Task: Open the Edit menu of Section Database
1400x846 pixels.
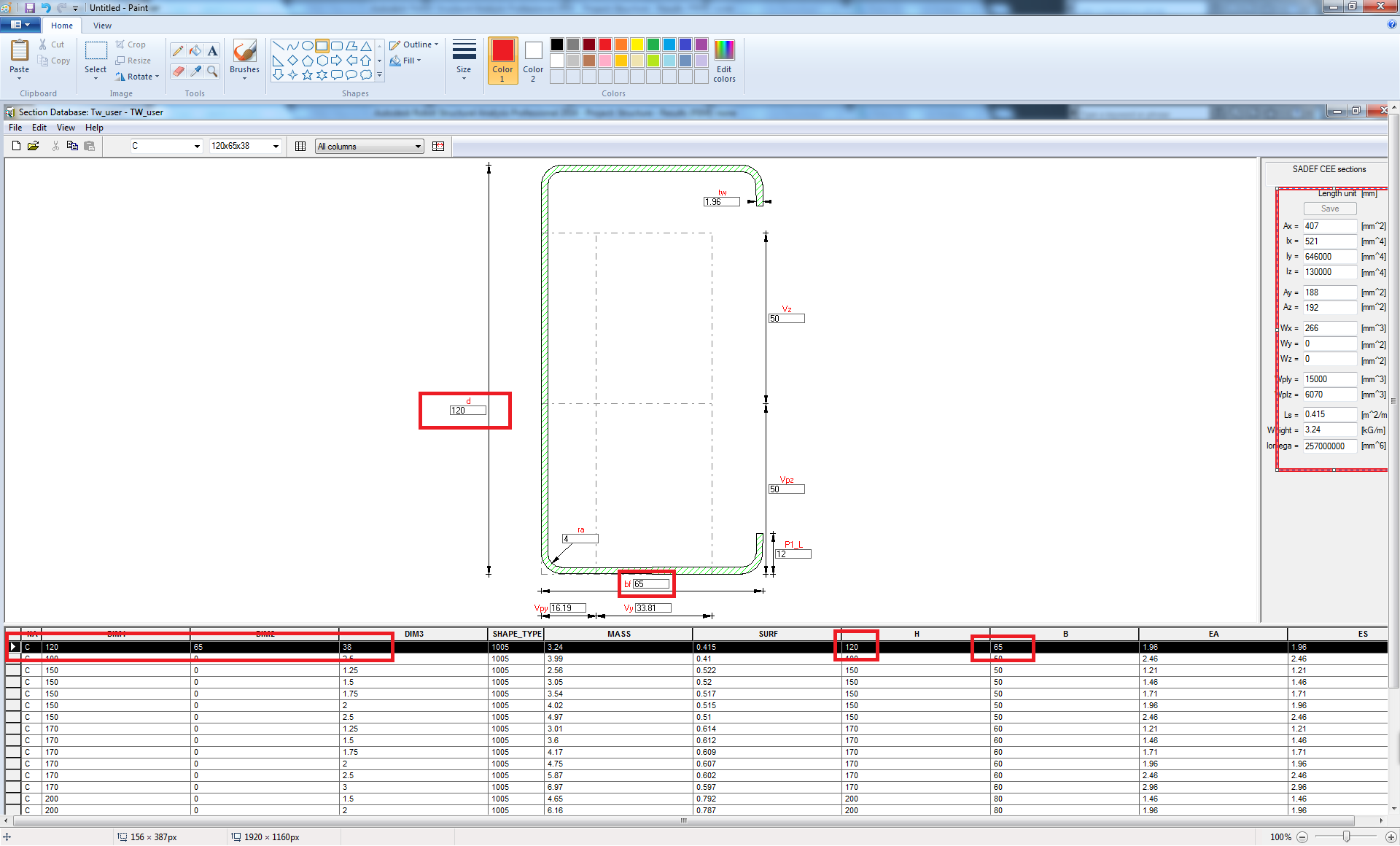Action: pyautogui.click(x=39, y=127)
